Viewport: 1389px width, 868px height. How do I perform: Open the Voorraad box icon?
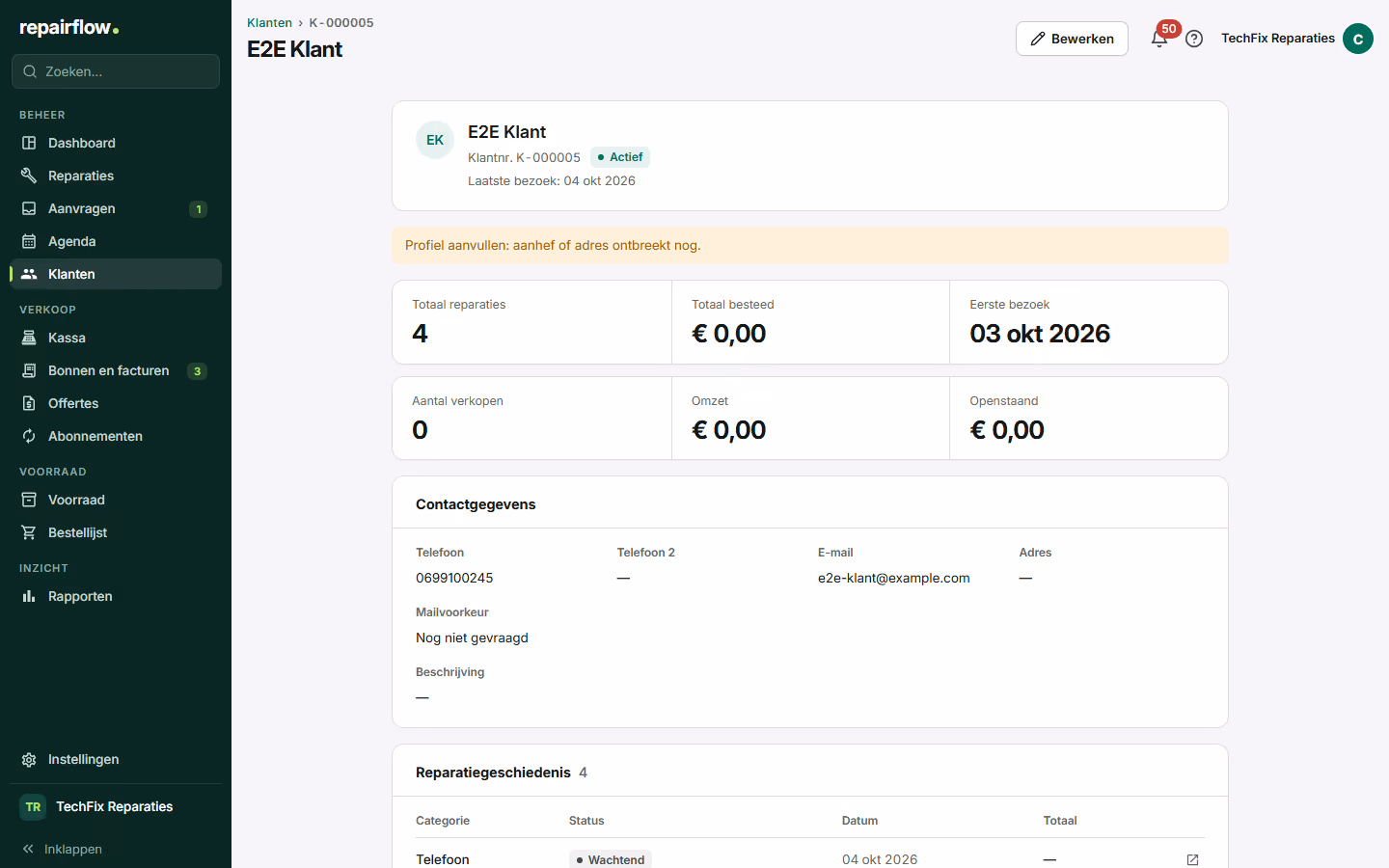[29, 500]
